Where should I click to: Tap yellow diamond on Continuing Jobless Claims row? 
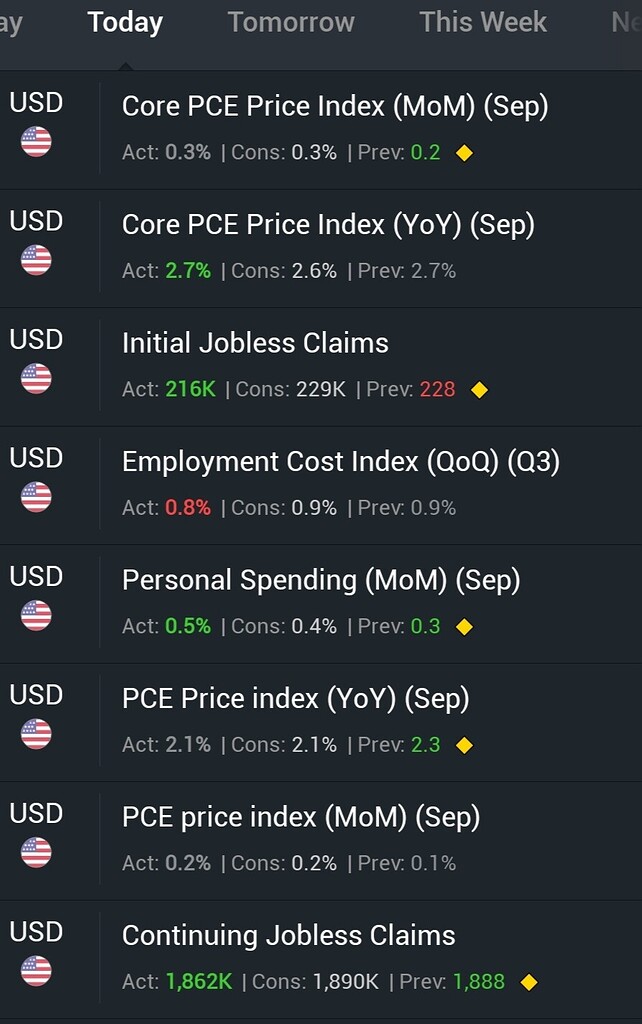[x=529, y=982]
